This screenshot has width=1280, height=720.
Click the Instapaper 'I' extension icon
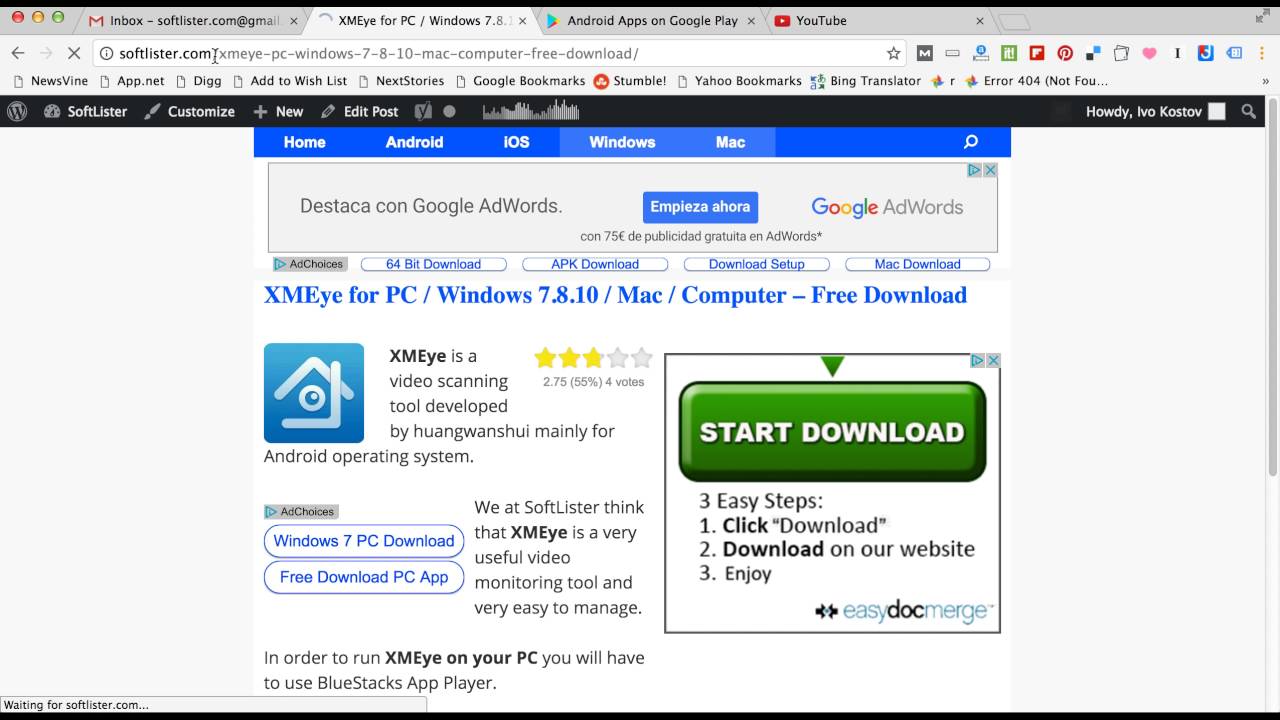(x=1178, y=53)
